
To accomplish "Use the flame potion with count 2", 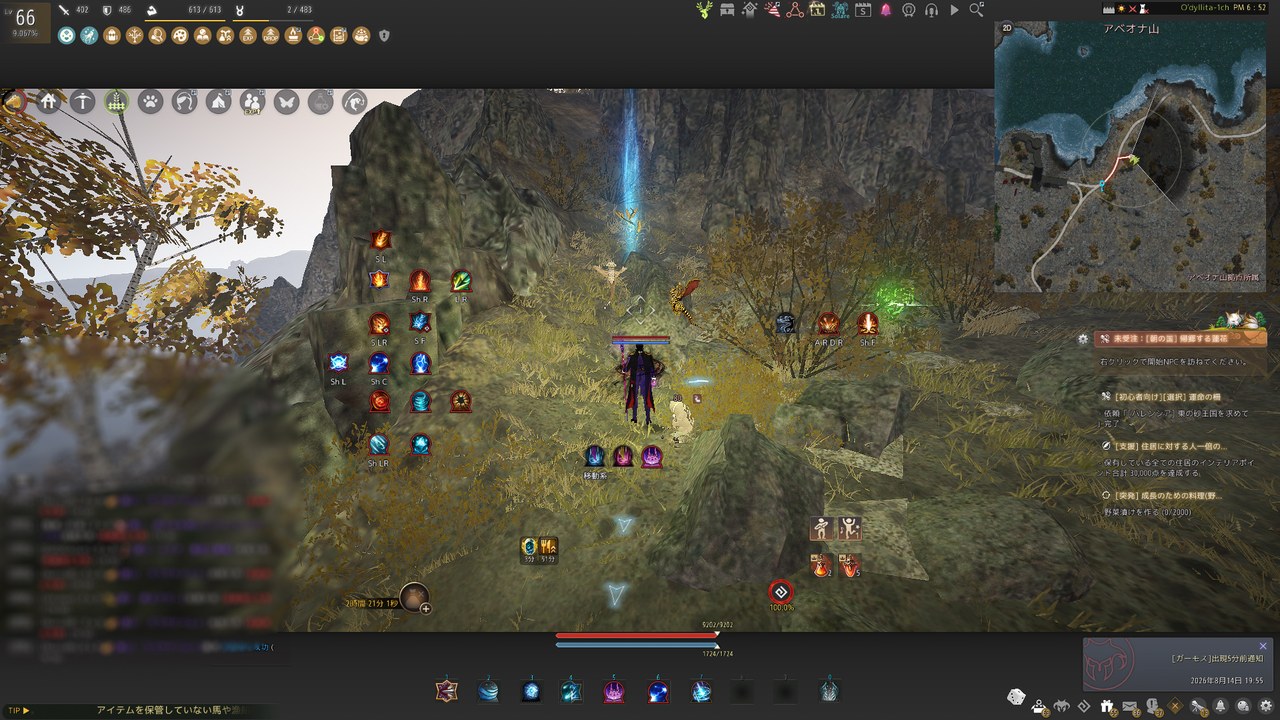I will [x=821, y=565].
